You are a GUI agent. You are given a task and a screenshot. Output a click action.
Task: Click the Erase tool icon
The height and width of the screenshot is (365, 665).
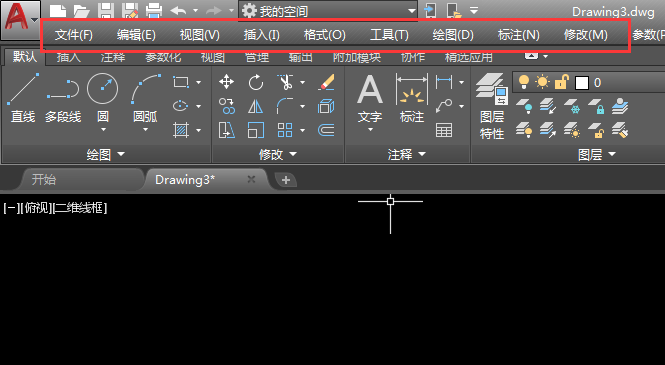(x=326, y=82)
